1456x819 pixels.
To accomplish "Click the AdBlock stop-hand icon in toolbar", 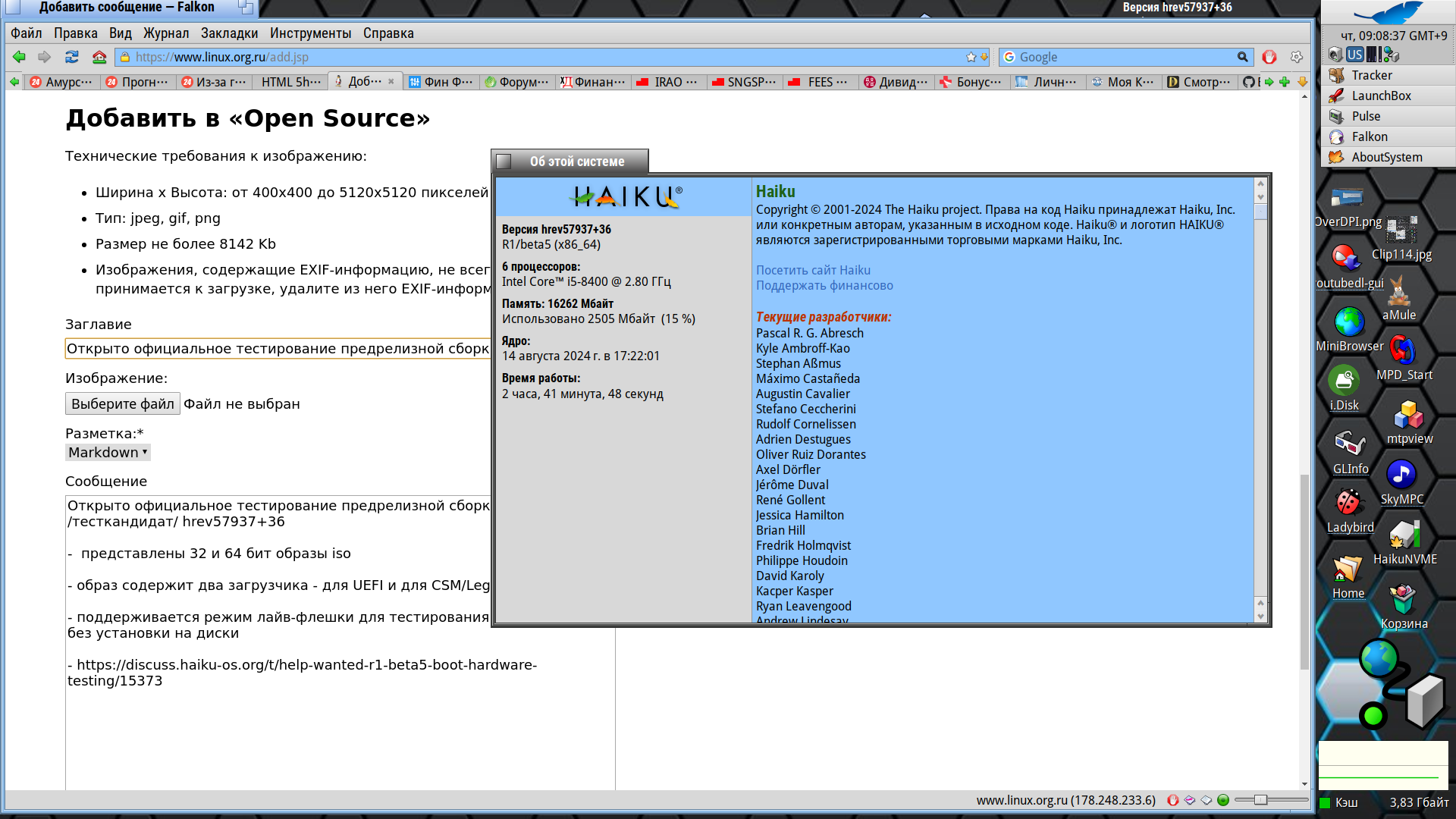I will click(x=1269, y=57).
